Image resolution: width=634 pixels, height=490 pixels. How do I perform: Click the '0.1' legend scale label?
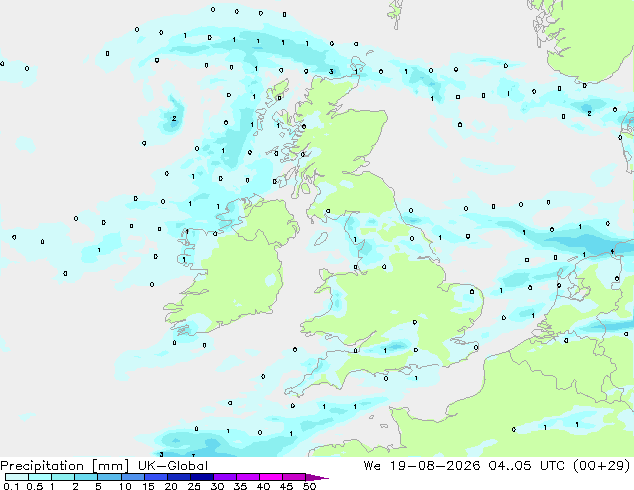(x=11, y=486)
